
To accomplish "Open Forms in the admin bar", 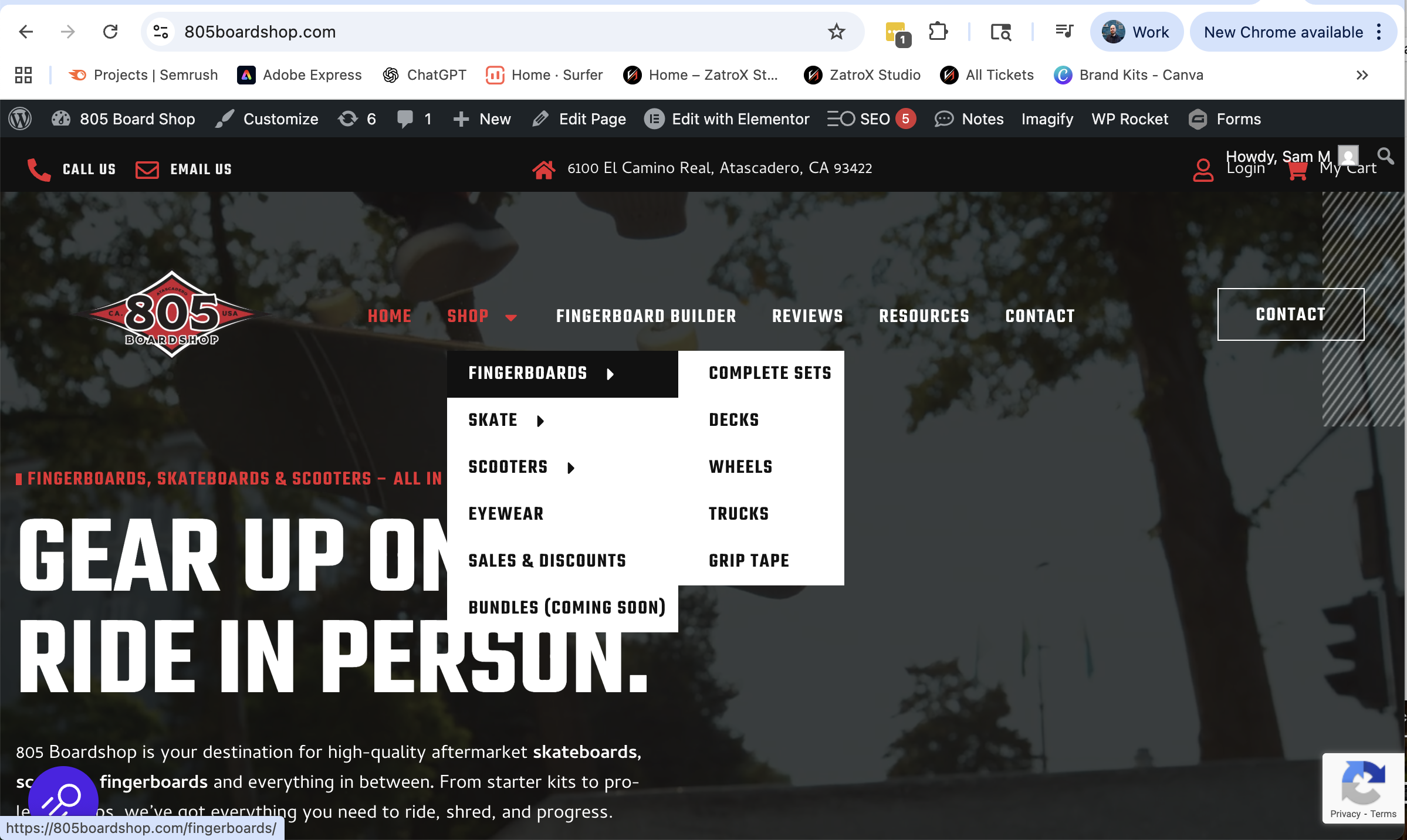I will pyautogui.click(x=1225, y=119).
